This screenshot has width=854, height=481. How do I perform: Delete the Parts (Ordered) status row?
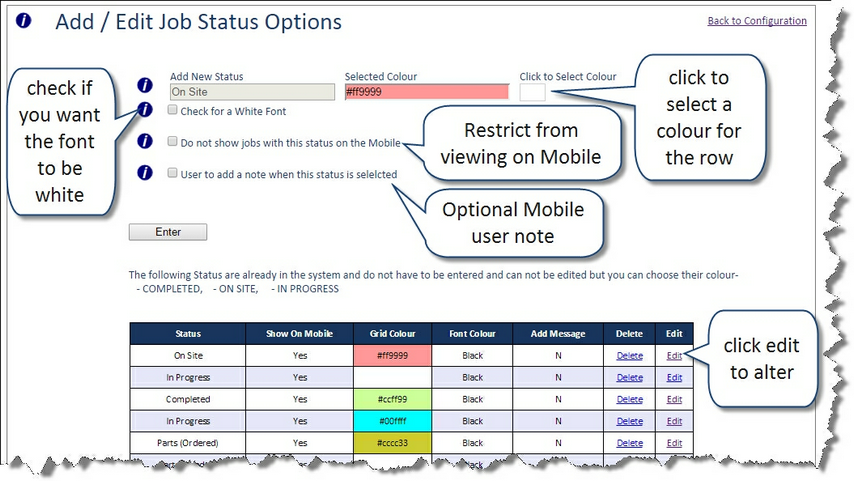629,443
